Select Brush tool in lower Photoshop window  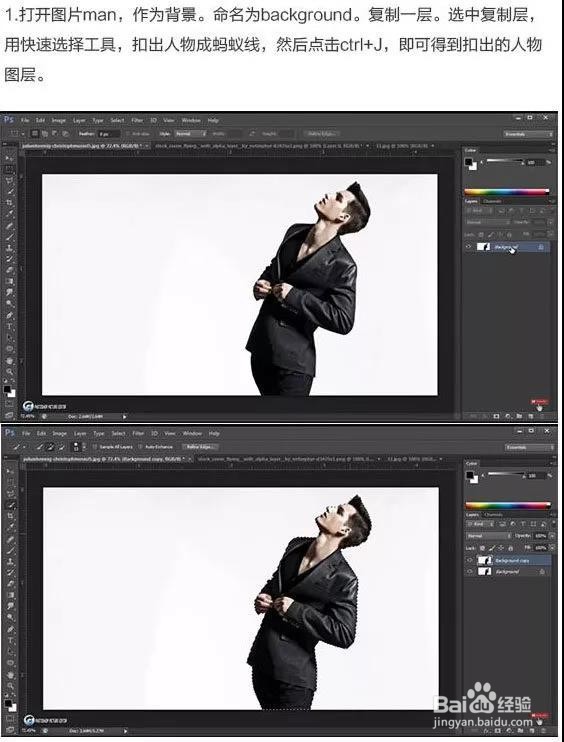(10, 550)
